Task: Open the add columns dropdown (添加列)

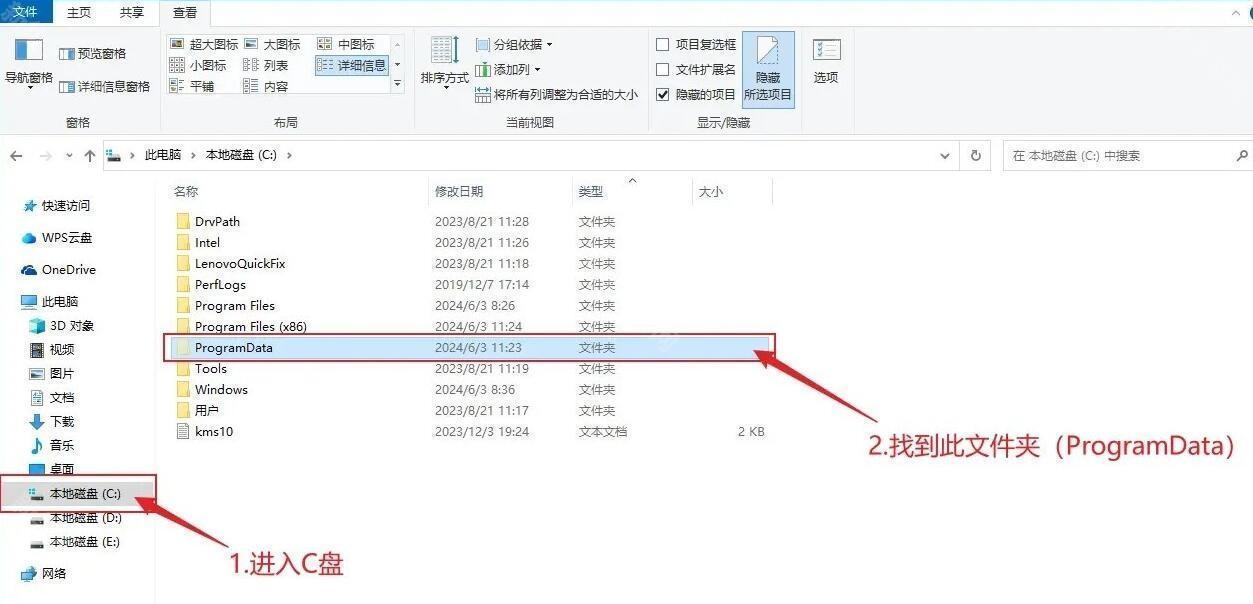Action: pyautogui.click(x=508, y=69)
